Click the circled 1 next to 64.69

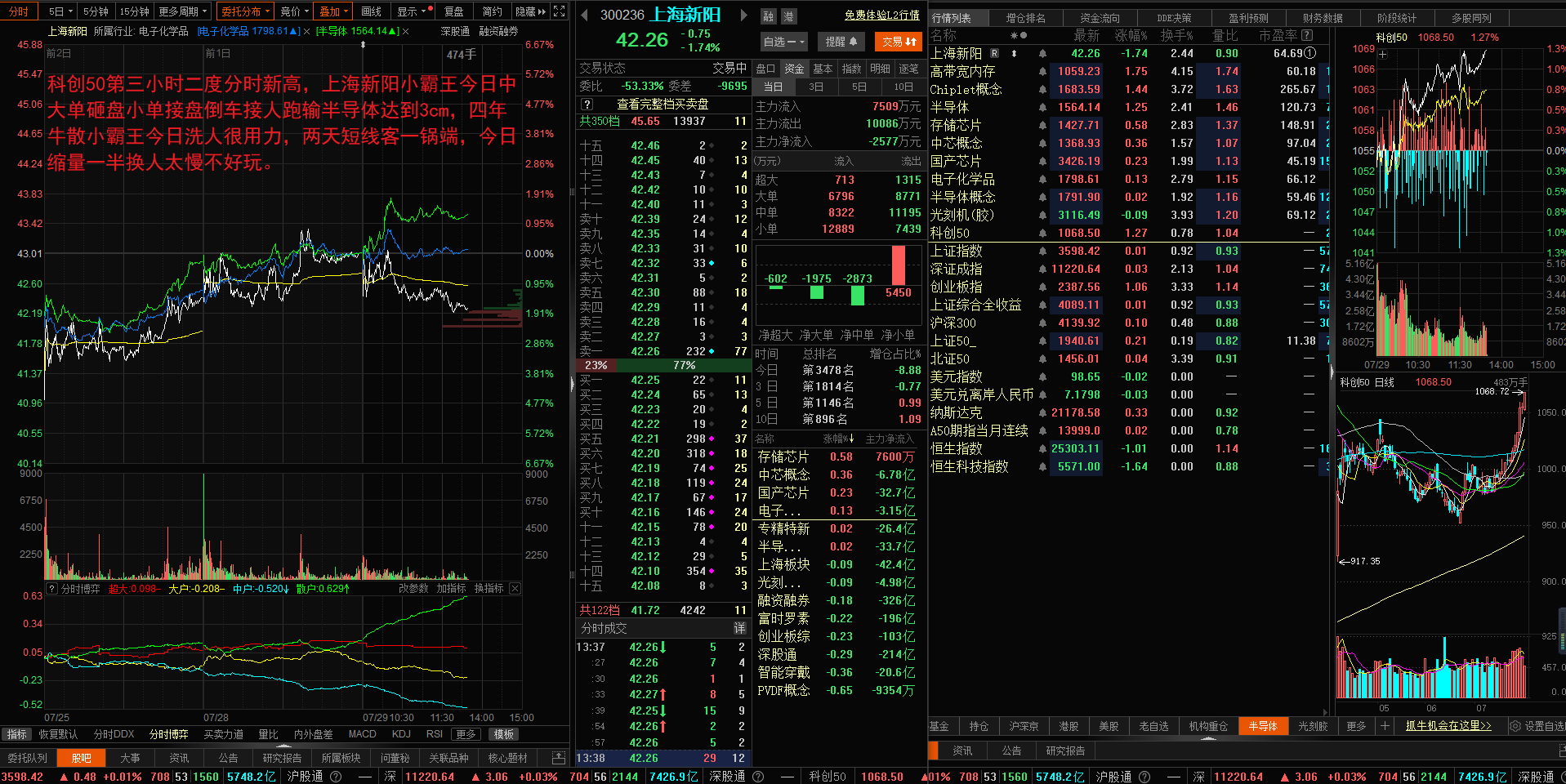1310,53
